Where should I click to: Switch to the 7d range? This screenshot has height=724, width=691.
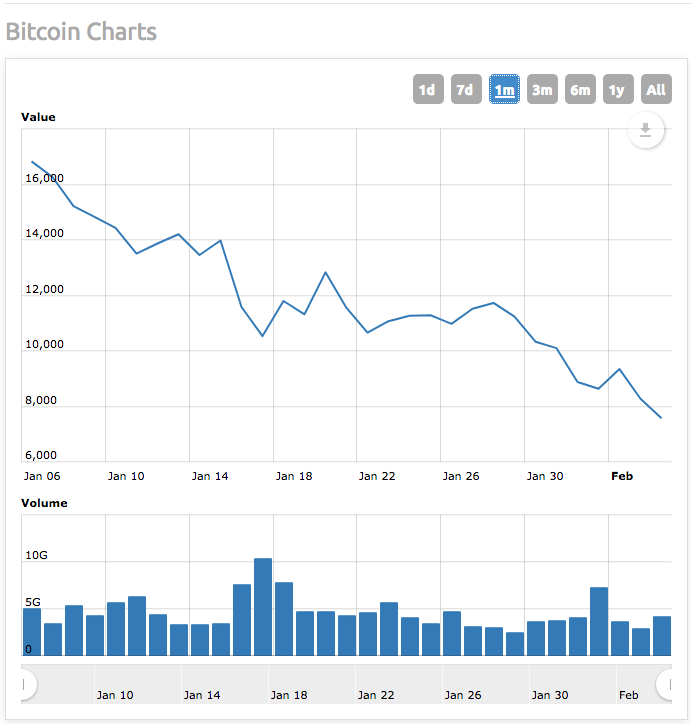tap(466, 89)
